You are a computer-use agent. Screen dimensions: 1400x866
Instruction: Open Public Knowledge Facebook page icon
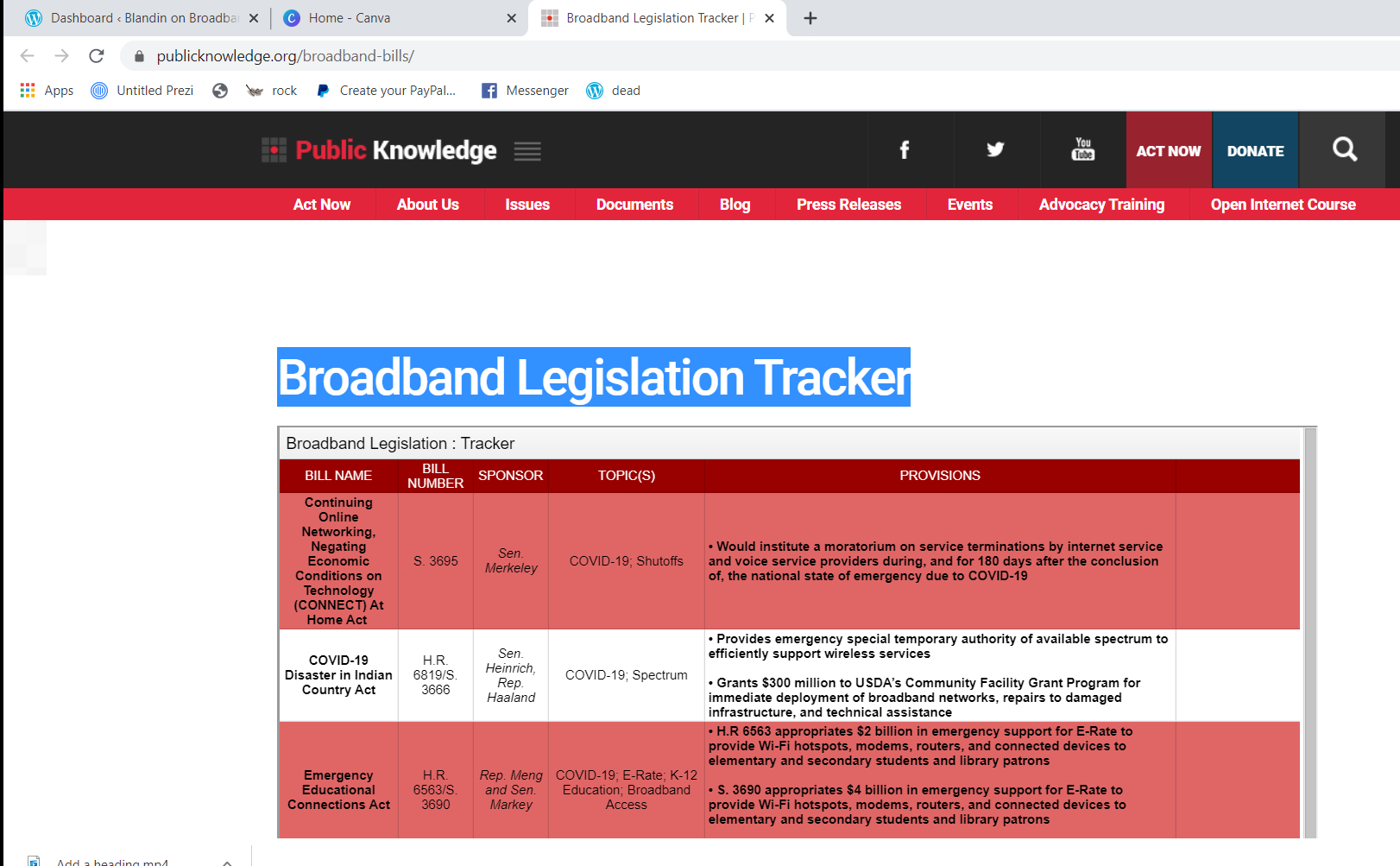905,150
